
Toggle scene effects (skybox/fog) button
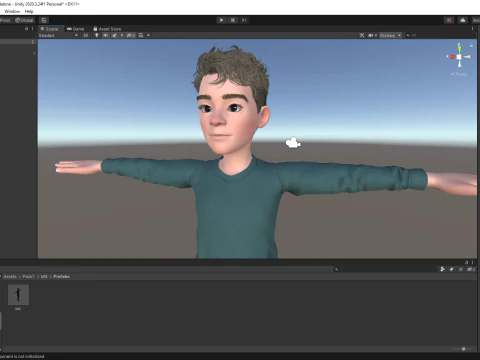[114, 35]
